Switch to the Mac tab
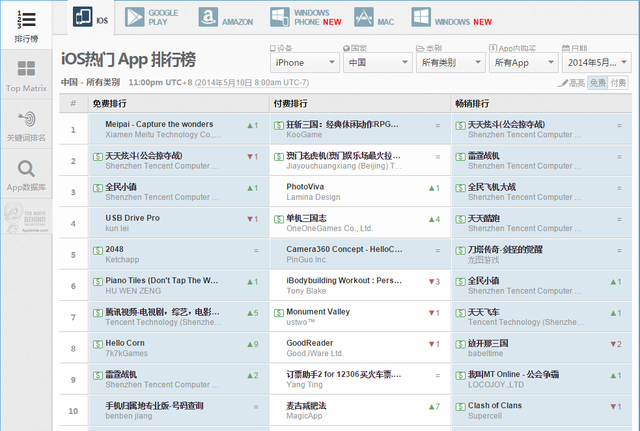This screenshot has width=640, height=431. click(374, 18)
